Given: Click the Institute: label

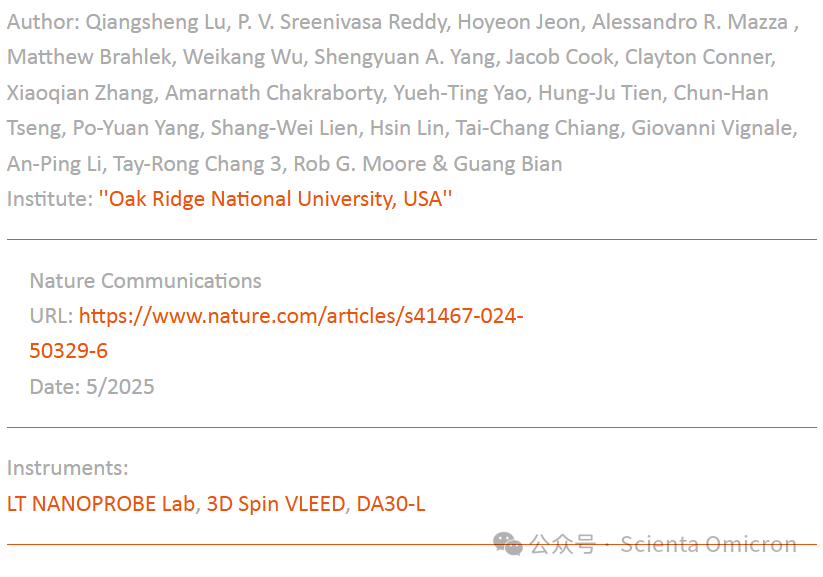Looking at the screenshot, I should (49, 199).
